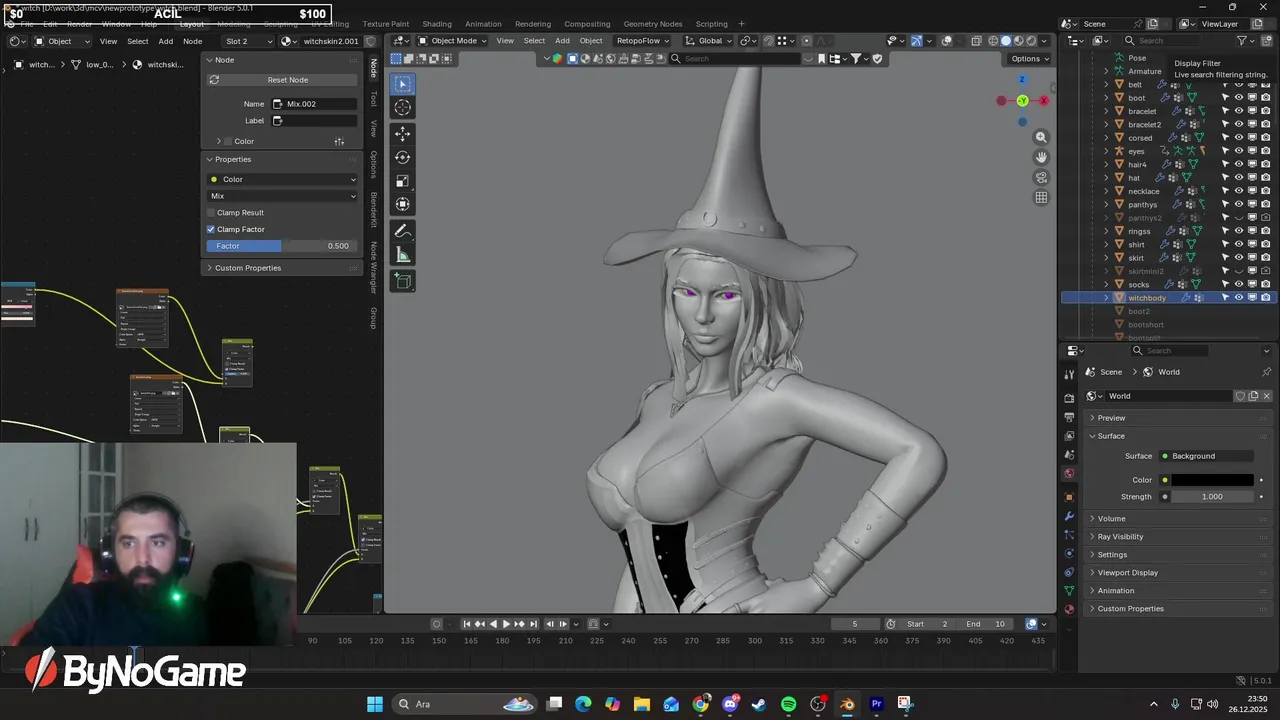The width and height of the screenshot is (1280, 720).
Task: Switch viewport to Wireframe shading
Action: coord(994,41)
